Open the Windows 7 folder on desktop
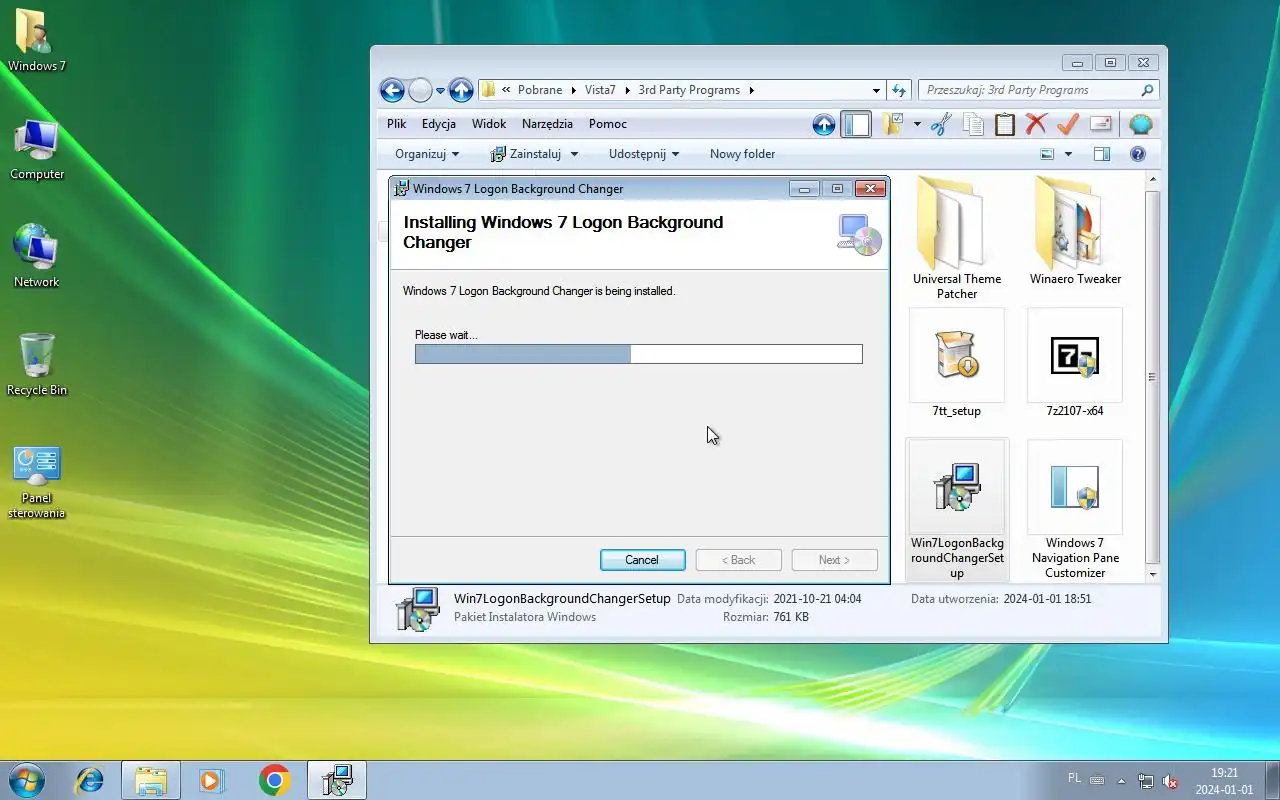The width and height of the screenshot is (1280, 800). click(36, 42)
